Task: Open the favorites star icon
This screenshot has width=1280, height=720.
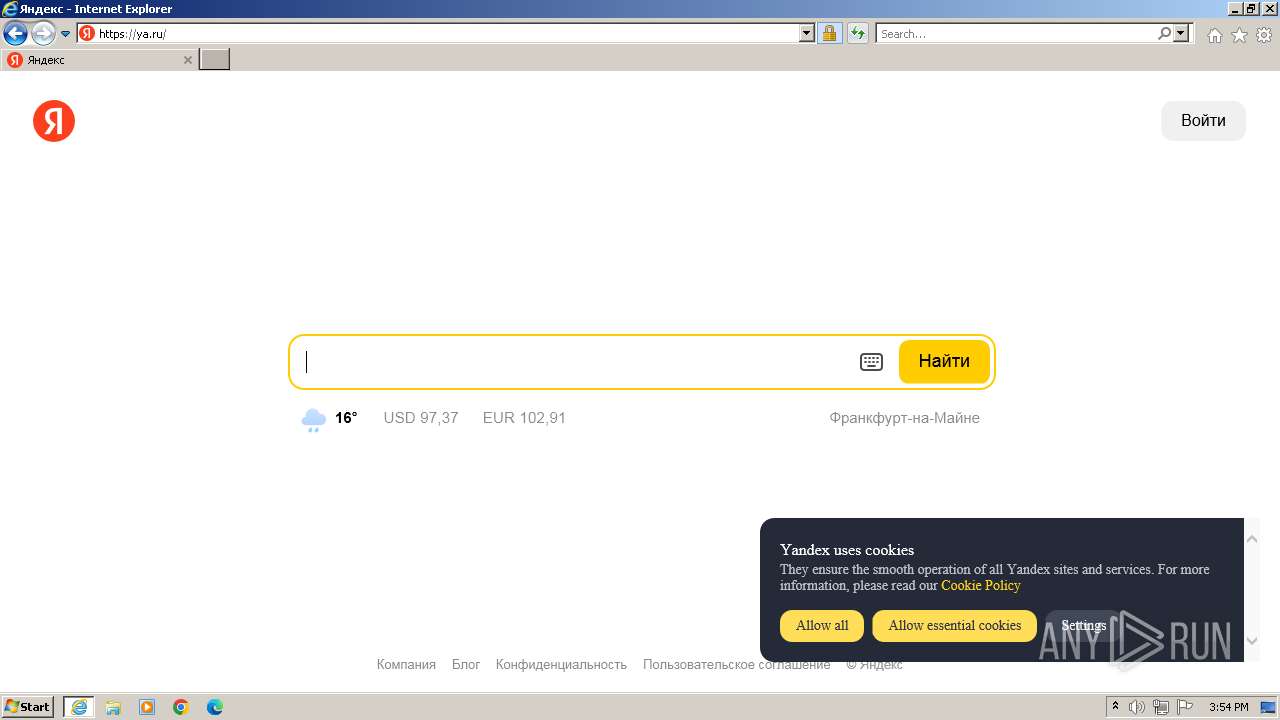Action: 1239,35
